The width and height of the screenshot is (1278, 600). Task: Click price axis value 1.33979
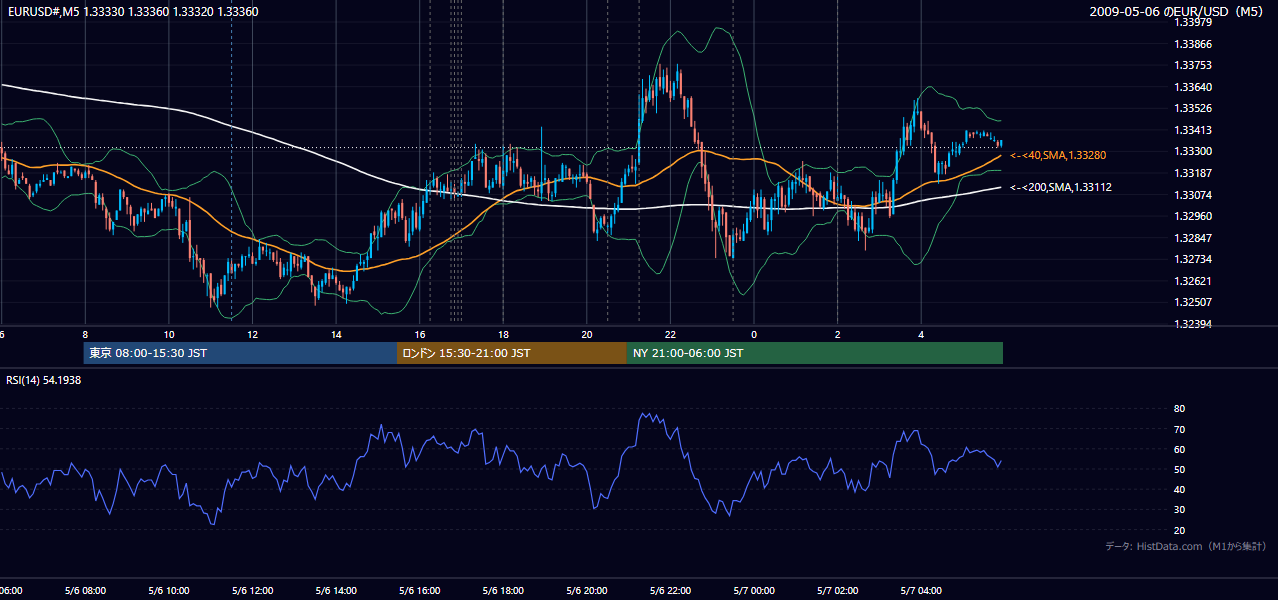(1192, 22)
